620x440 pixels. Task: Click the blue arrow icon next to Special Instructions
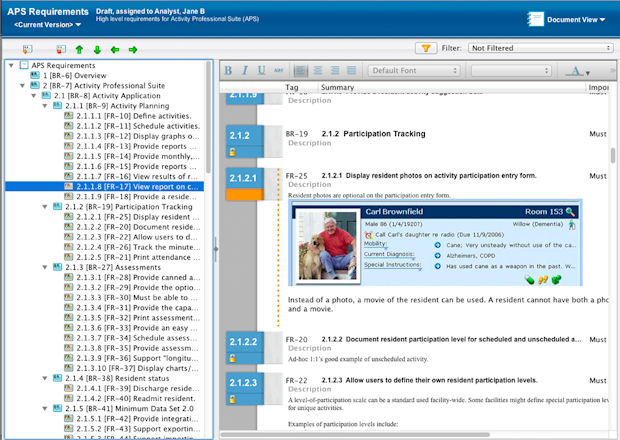pyautogui.click(x=437, y=266)
